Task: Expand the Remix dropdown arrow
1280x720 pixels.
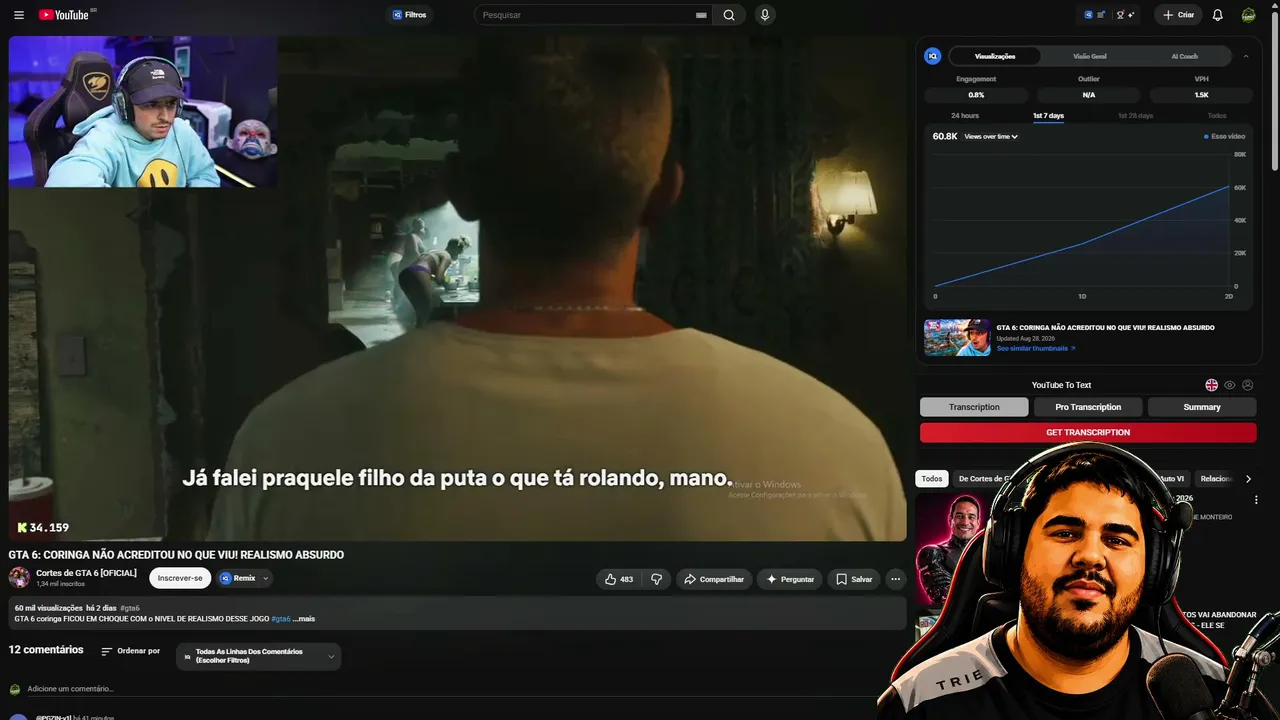Action: [266, 578]
